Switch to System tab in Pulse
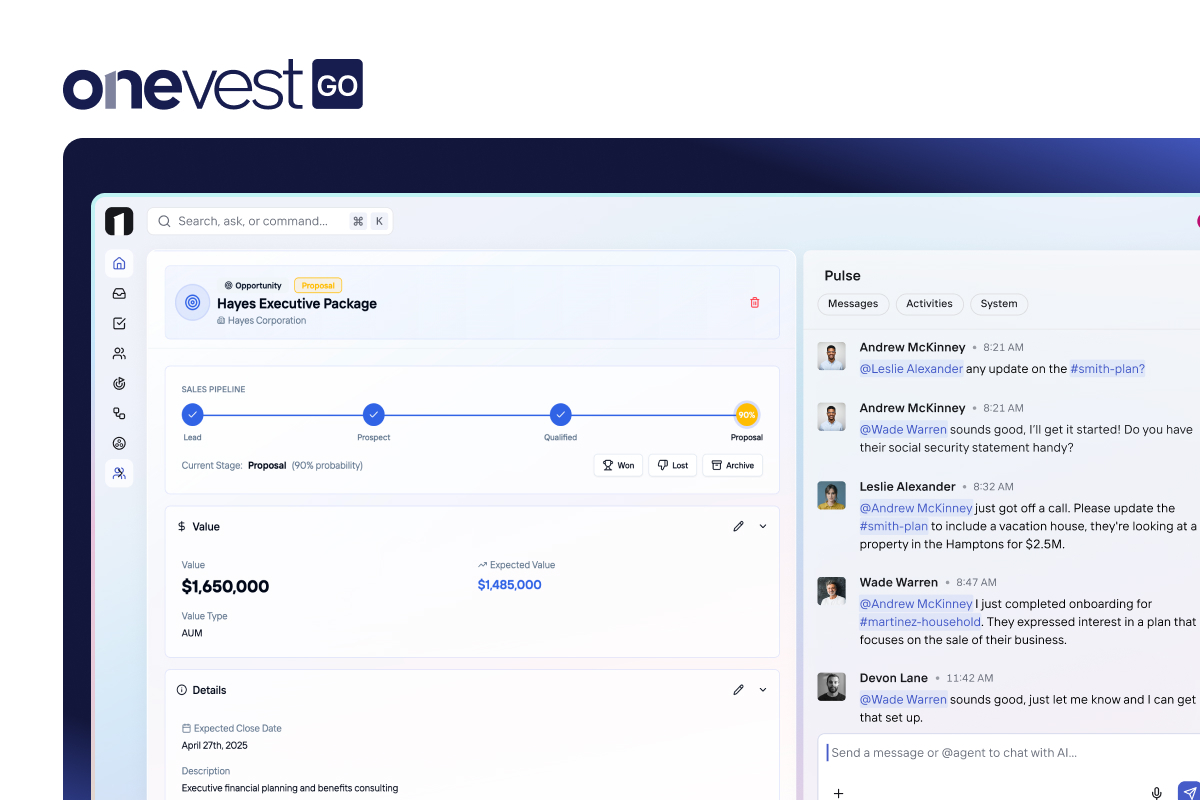The height and width of the screenshot is (800, 1200). pyautogui.click(x=999, y=304)
